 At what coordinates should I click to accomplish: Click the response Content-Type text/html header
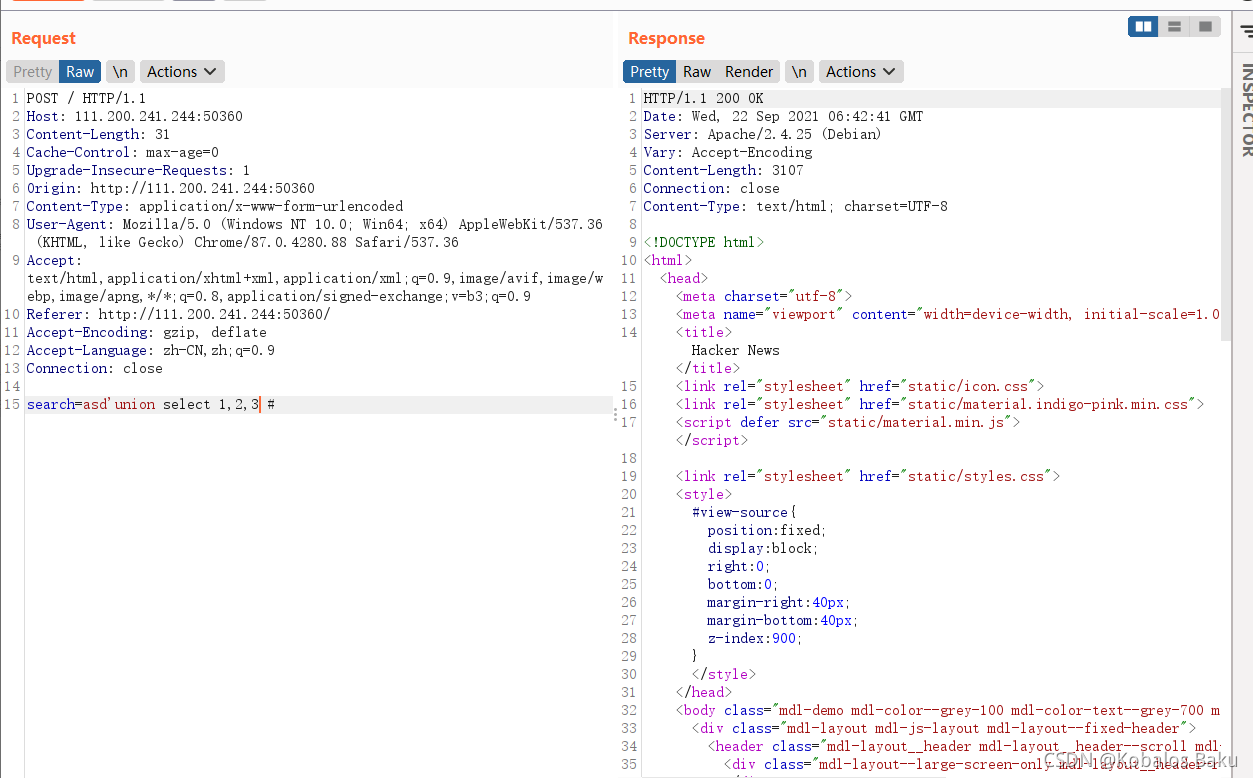point(795,206)
